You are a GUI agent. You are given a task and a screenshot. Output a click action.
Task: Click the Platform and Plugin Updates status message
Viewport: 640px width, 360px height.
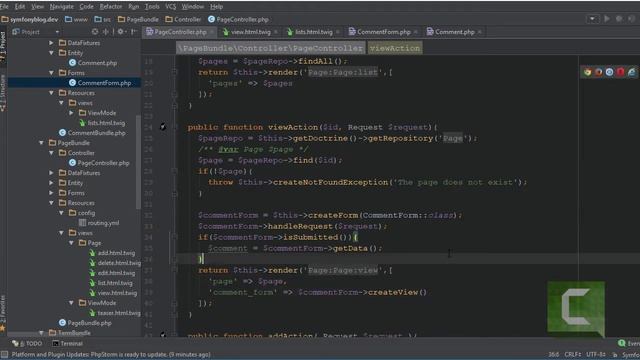tap(111, 354)
